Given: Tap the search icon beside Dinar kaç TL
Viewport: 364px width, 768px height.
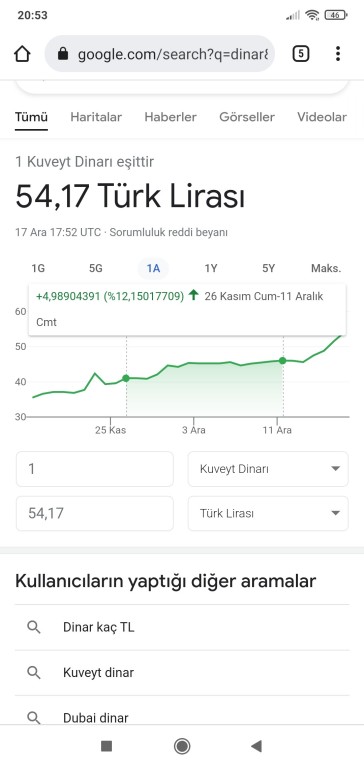Looking at the screenshot, I should tap(33, 627).
